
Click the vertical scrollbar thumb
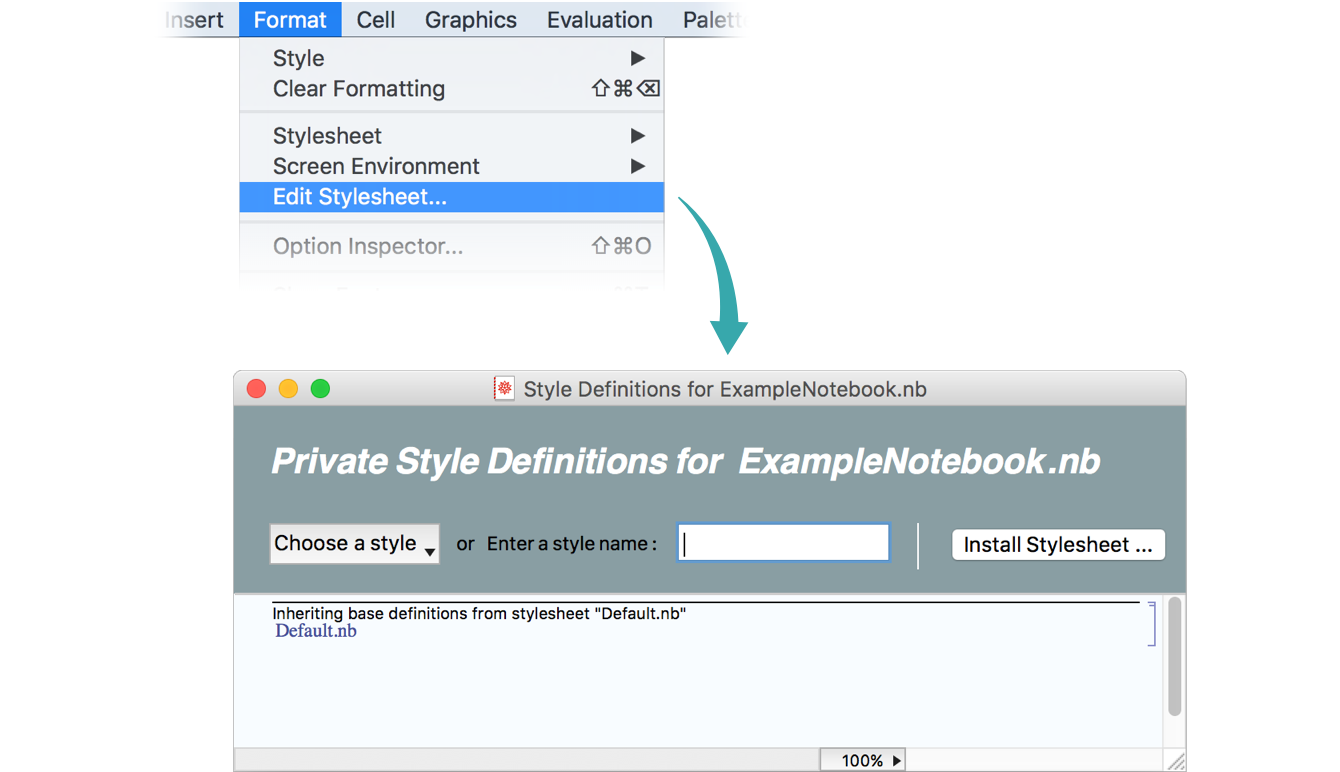1175,656
